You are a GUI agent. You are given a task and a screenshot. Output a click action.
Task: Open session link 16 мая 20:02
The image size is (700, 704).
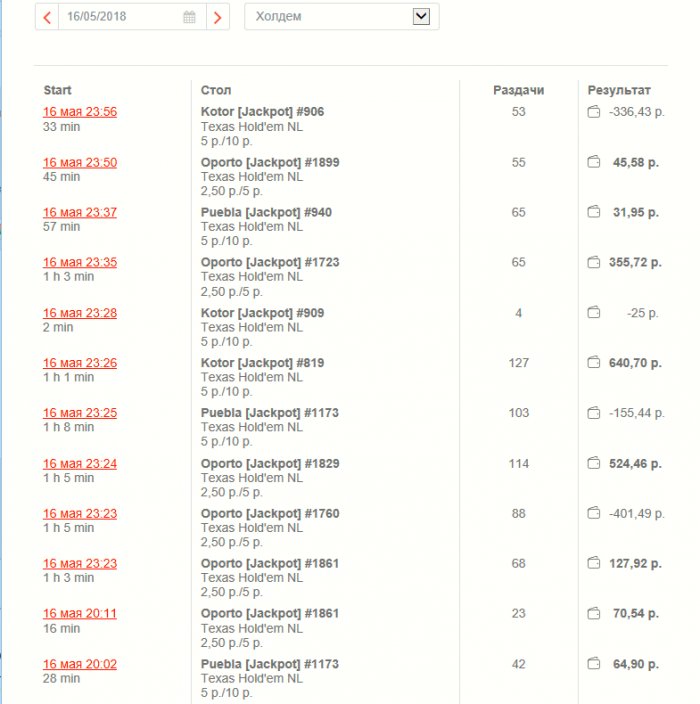click(x=80, y=664)
